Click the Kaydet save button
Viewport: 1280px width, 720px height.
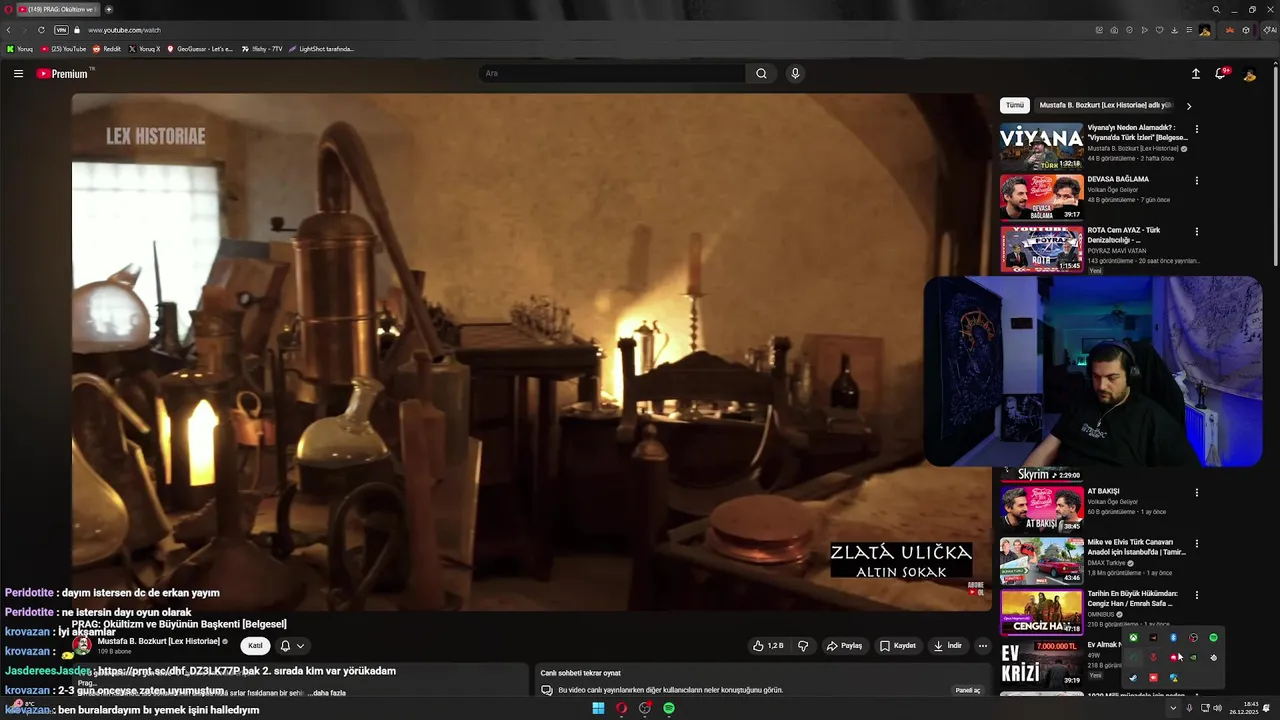tap(898, 646)
